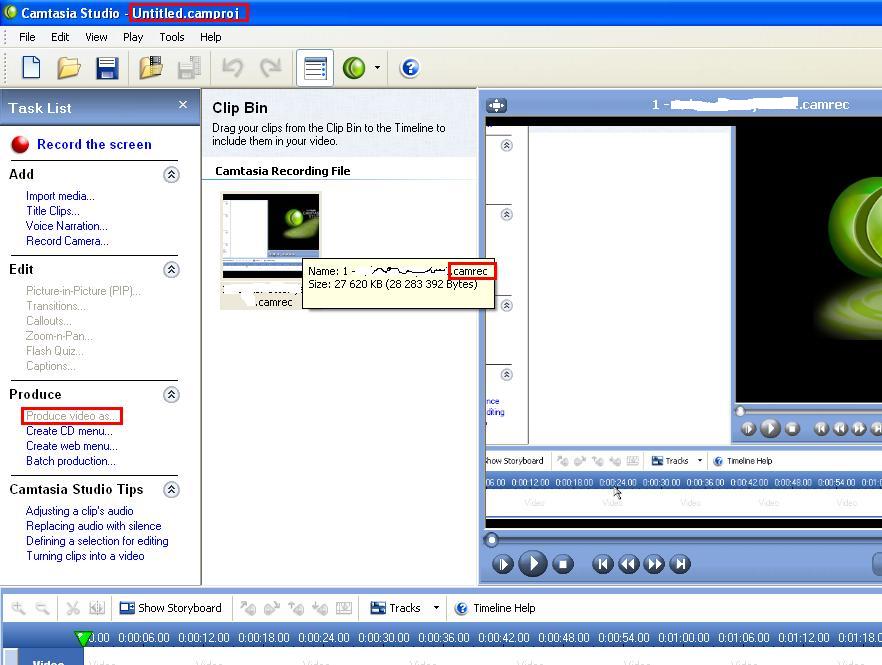Click the blue Help question-mark icon
This screenshot has height=665, width=882.
pyautogui.click(x=410, y=68)
